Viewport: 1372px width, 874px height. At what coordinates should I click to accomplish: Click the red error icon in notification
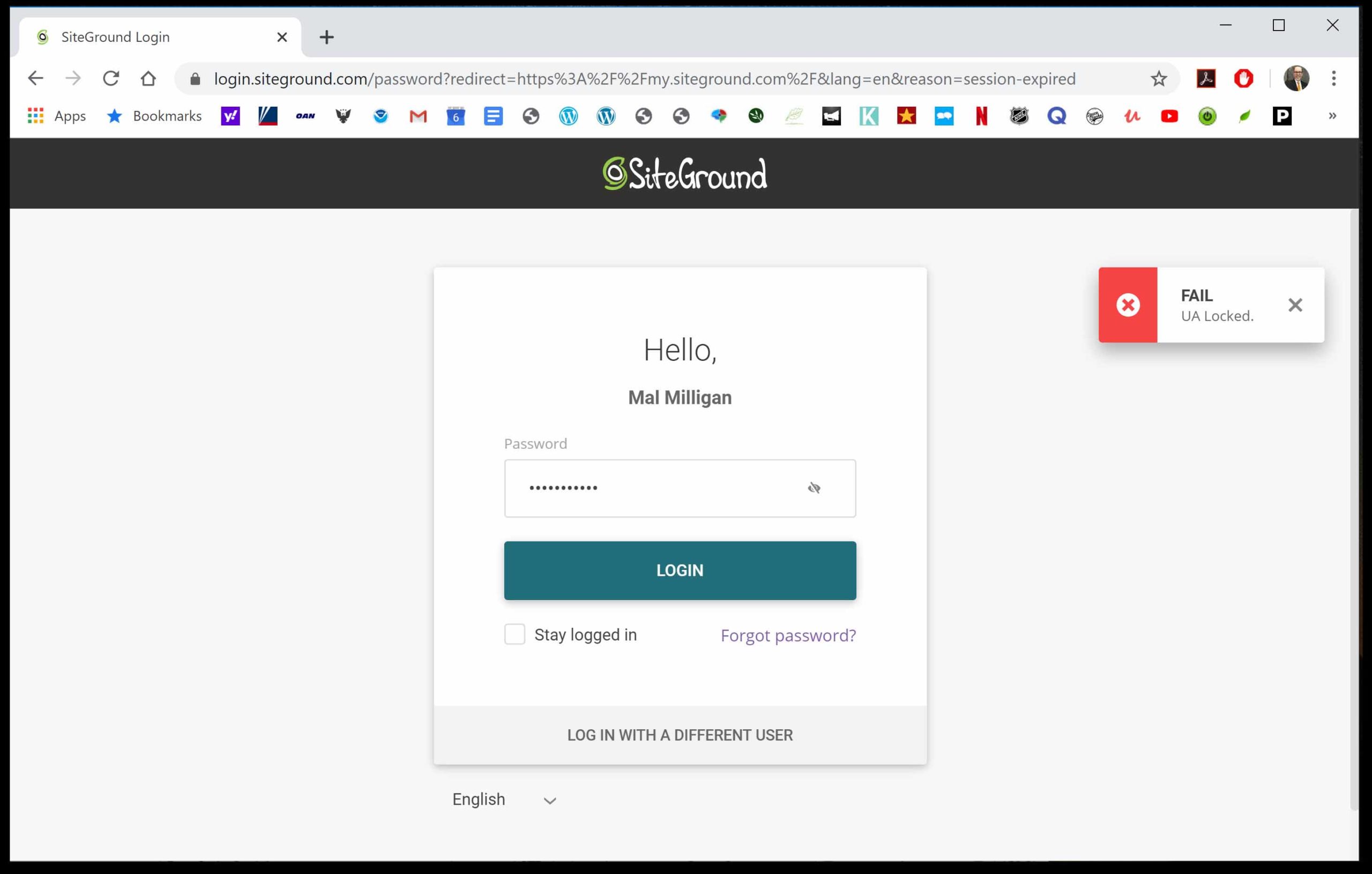[x=1128, y=305]
